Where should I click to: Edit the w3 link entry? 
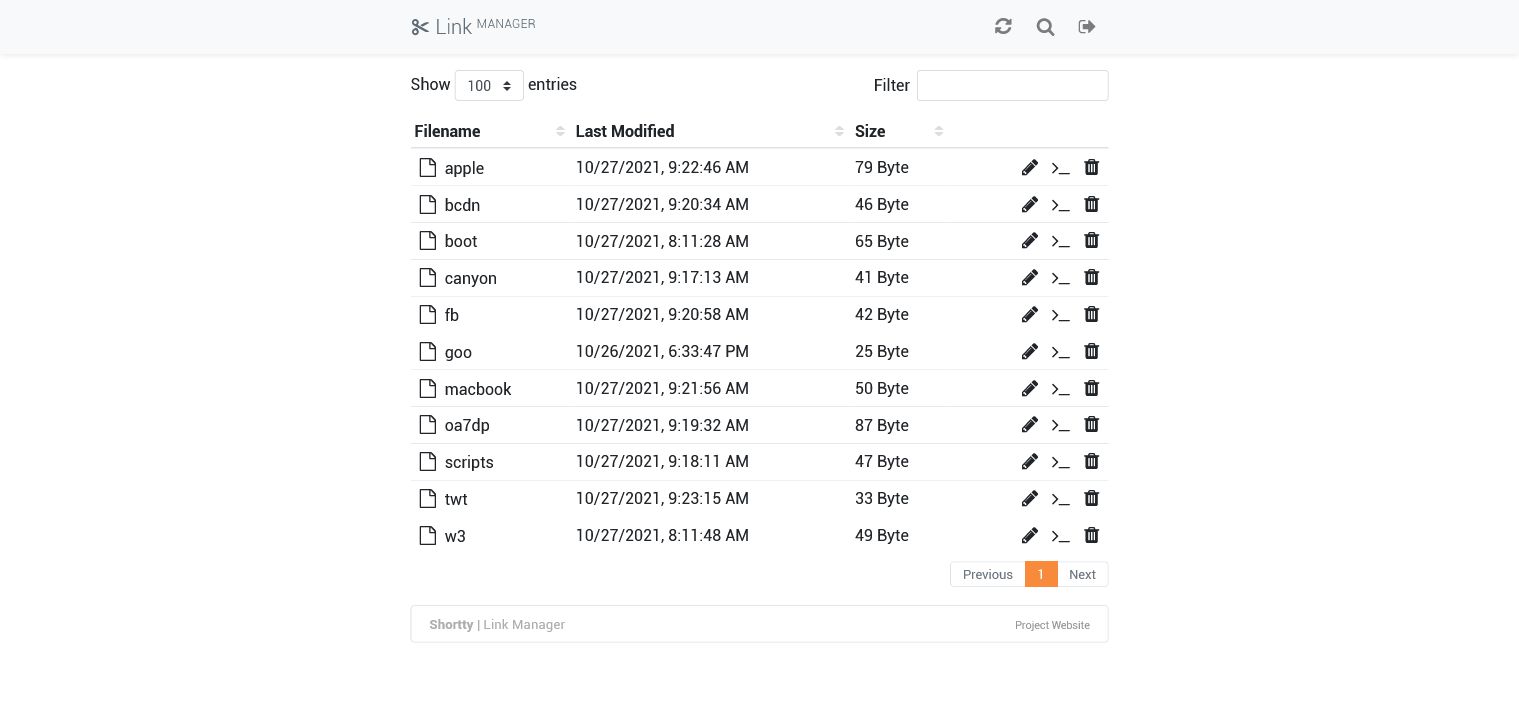(x=1030, y=536)
